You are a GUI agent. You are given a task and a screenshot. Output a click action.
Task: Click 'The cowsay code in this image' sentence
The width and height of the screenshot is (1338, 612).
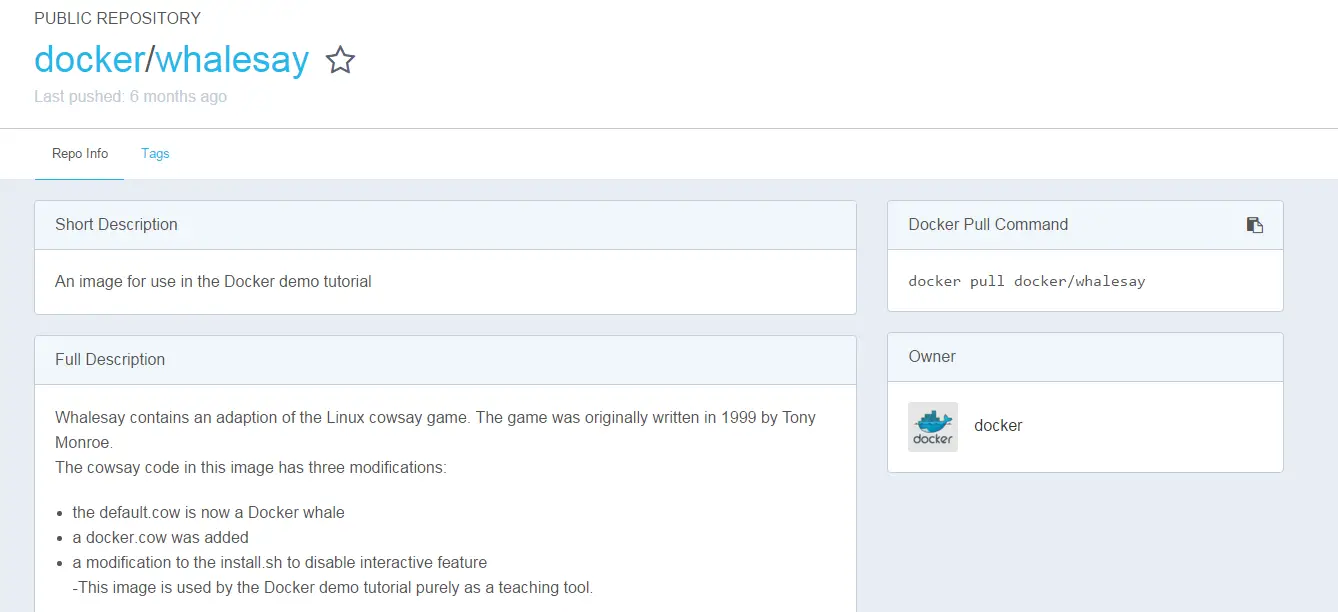[x=251, y=468]
